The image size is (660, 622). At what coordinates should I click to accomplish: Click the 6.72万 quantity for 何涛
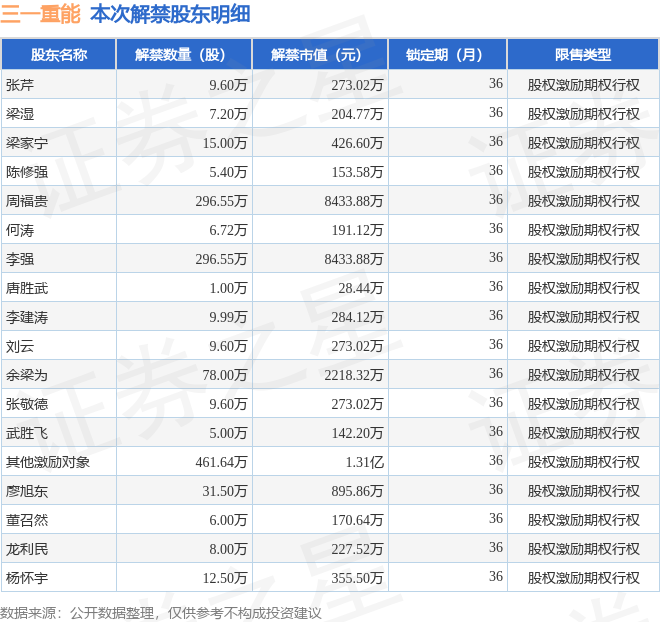[228, 230]
